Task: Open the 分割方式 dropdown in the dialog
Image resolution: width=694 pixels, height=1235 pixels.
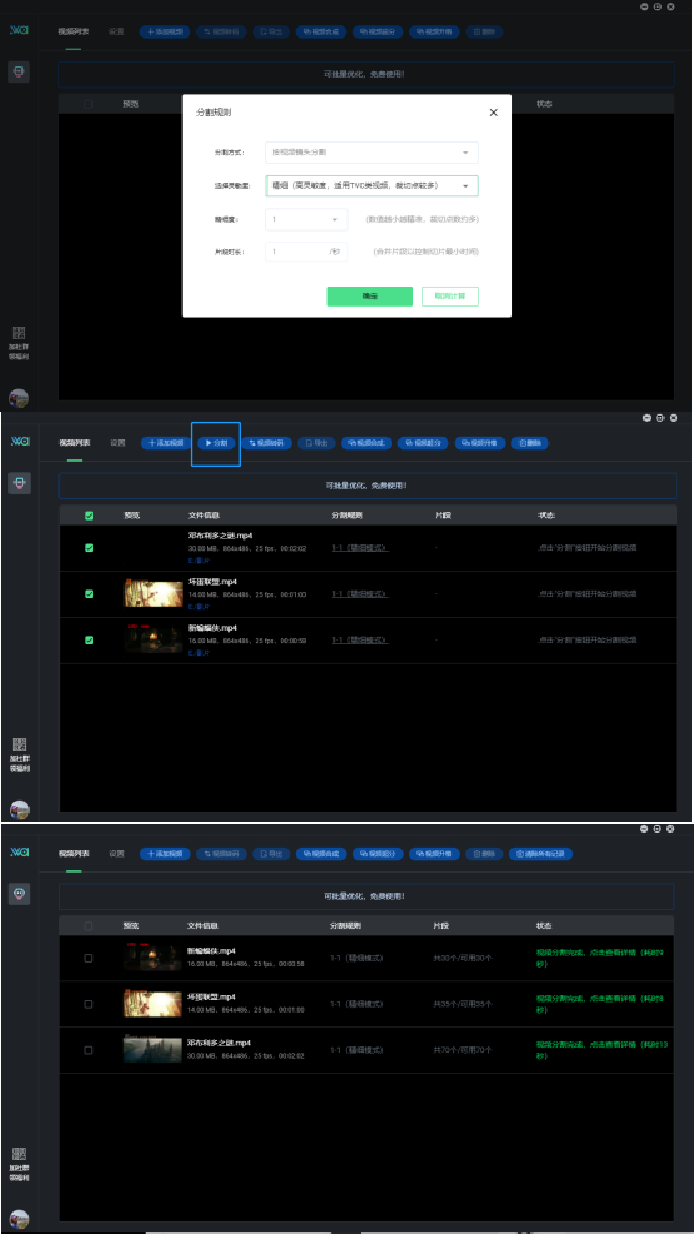Action: click(371, 152)
